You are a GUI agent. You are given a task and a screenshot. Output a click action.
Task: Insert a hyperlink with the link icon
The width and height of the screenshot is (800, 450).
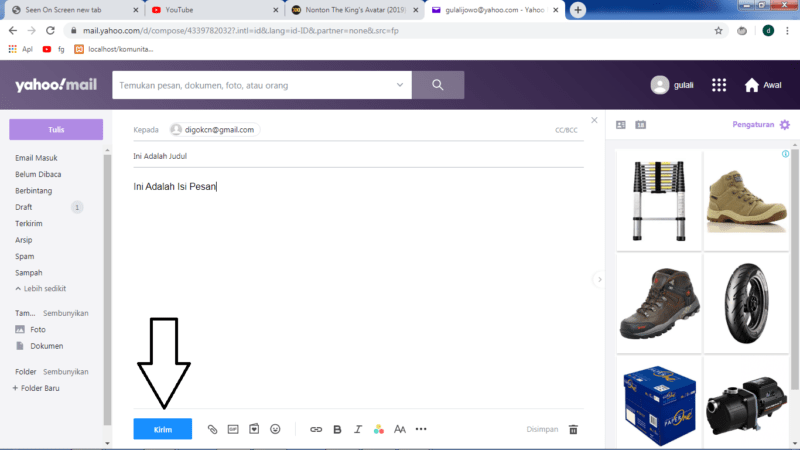point(316,430)
